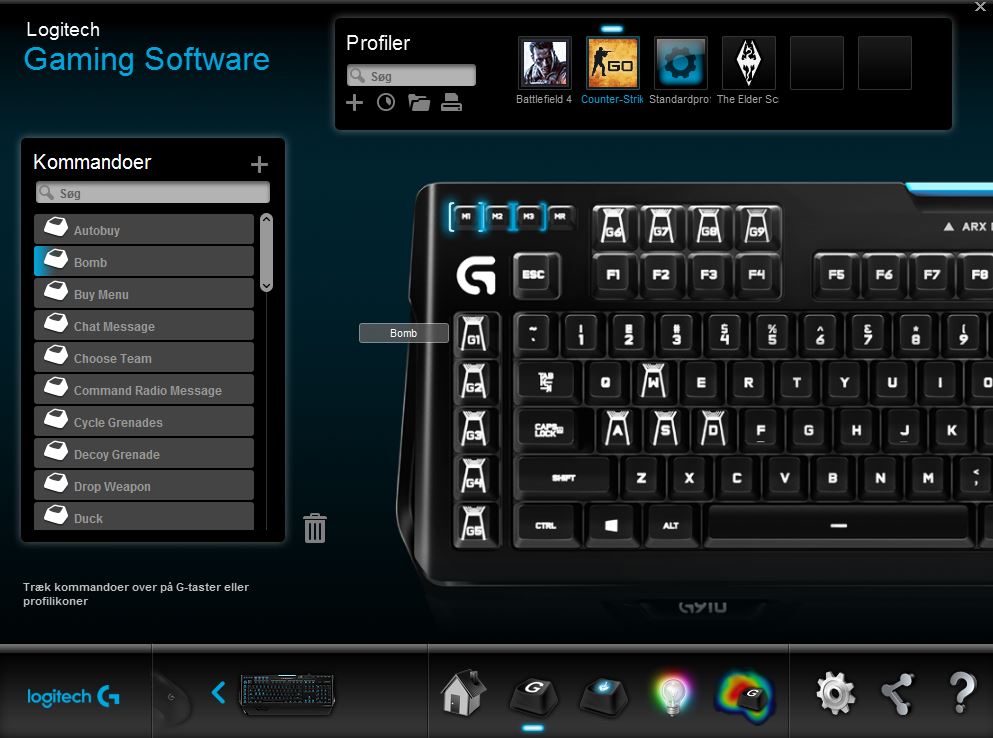Screen dimensions: 993x738
Task: Click the command list scroll down arrow
Action: [x=267, y=286]
